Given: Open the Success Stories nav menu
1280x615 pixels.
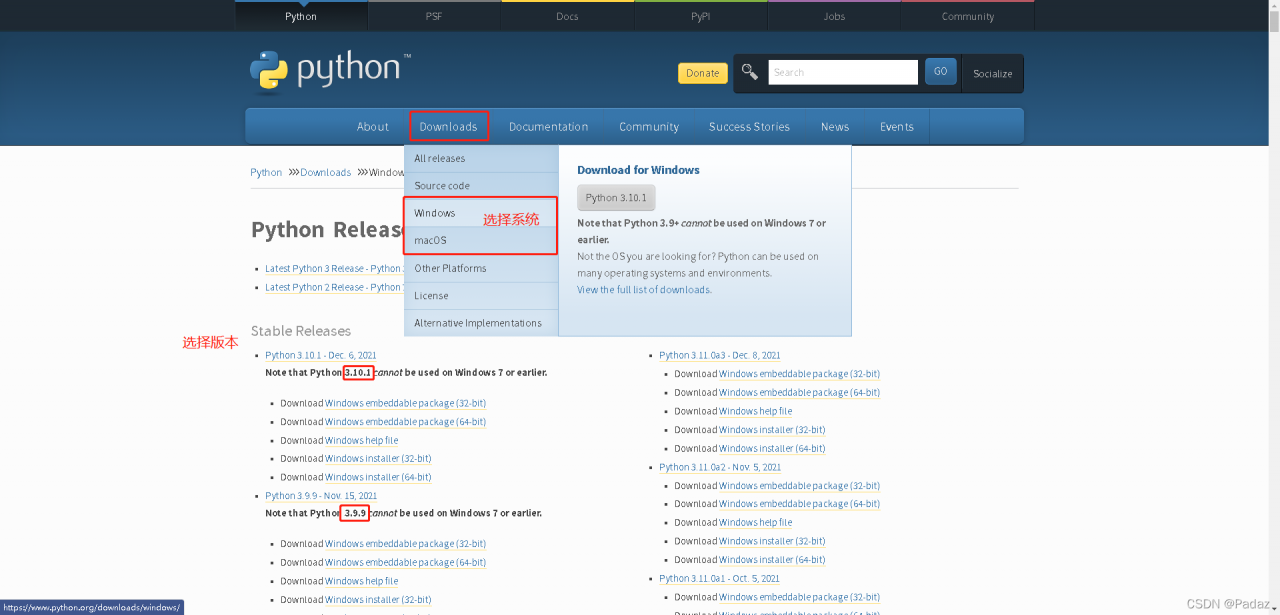Looking at the screenshot, I should coord(749,127).
